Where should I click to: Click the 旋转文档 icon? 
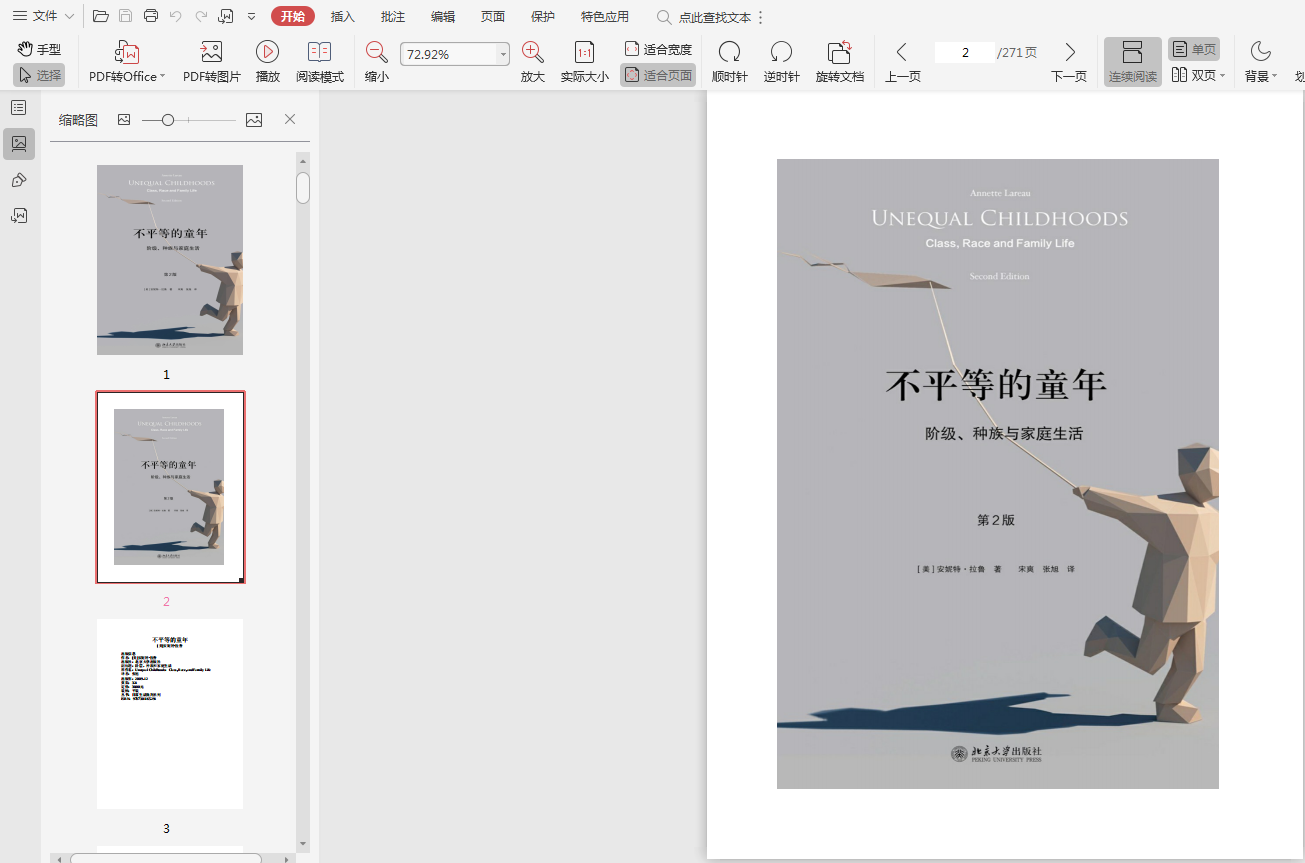click(x=839, y=53)
